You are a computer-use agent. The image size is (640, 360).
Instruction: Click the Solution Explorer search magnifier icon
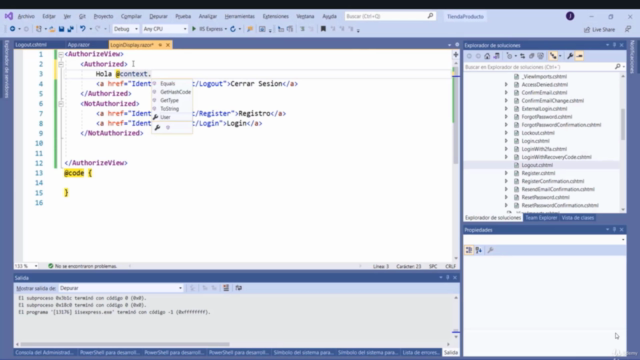pyautogui.click(x=618, y=67)
